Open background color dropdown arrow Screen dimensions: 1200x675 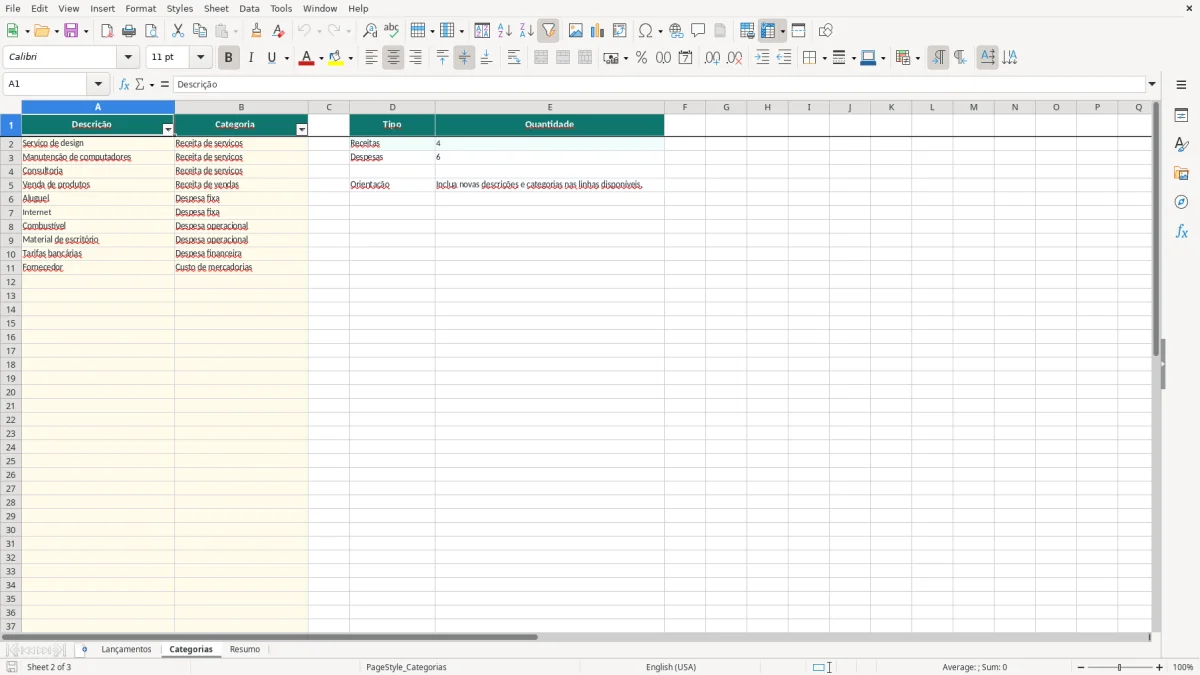pyautogui.click(x=351, y=58)
